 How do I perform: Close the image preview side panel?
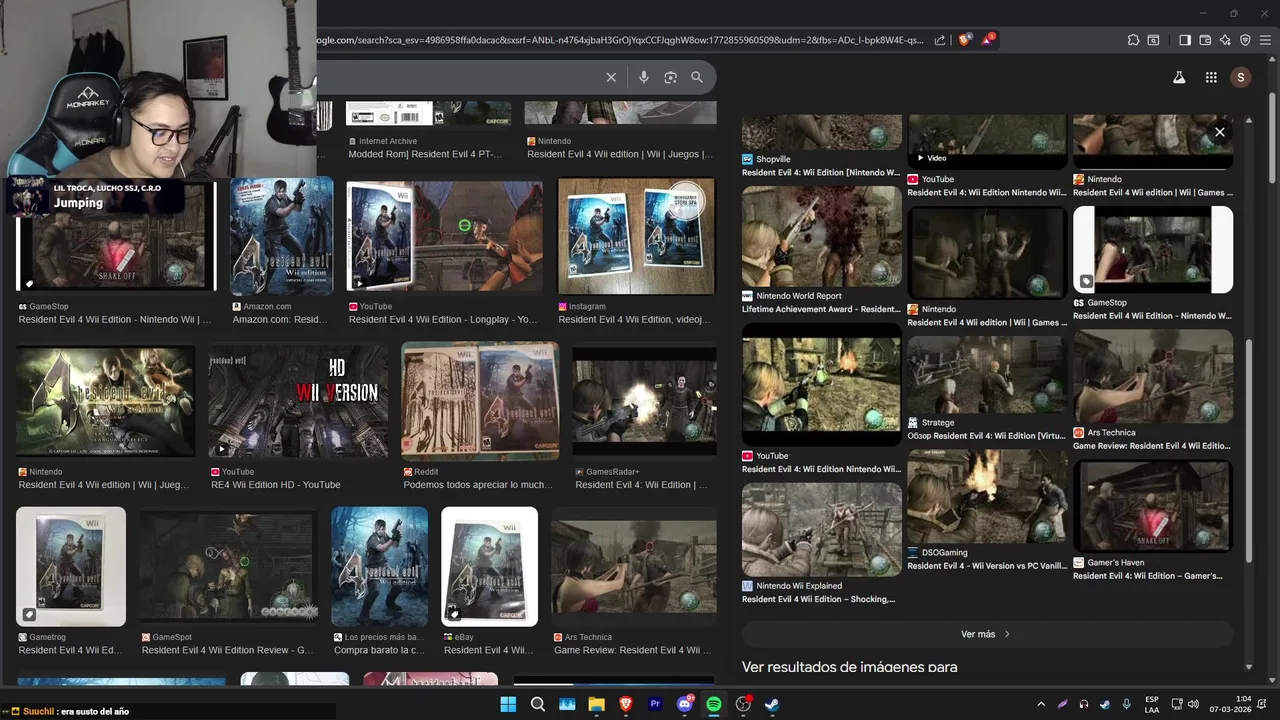(x=1219, y=132)
